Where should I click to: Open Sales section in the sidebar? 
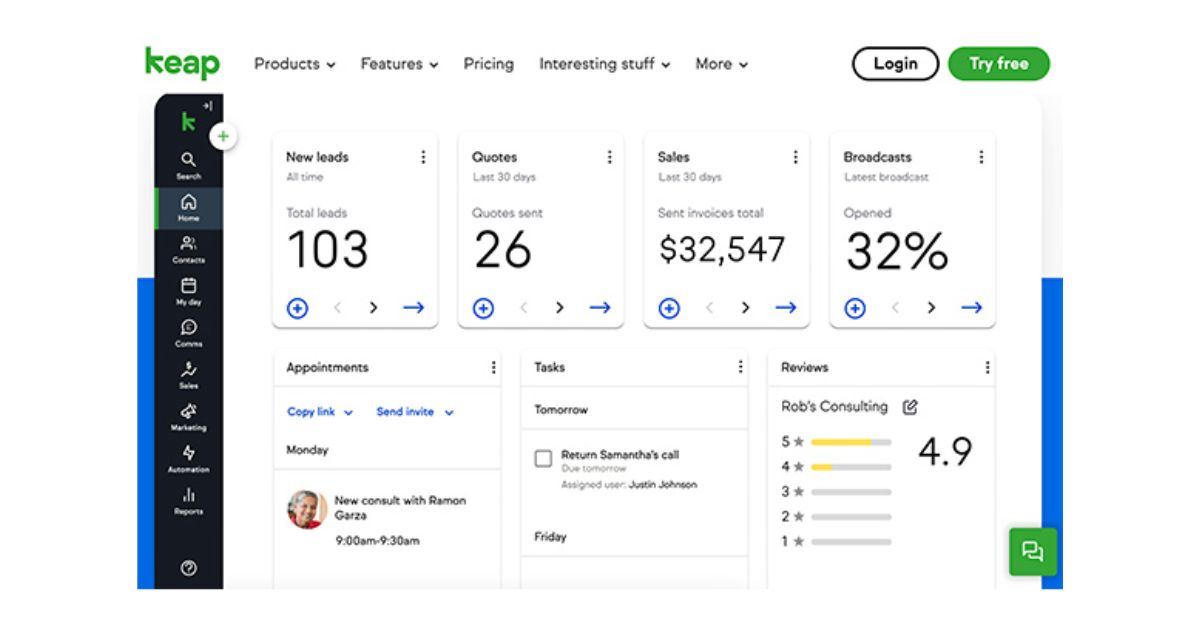click(188, 375)
